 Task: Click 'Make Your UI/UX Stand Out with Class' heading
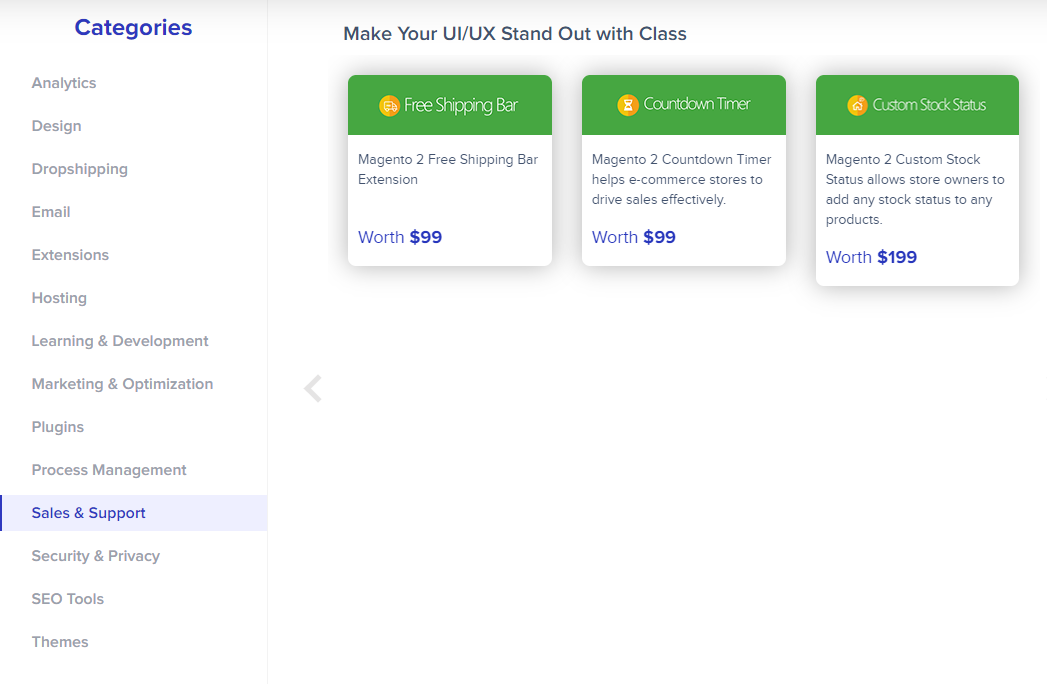point(515,33)
